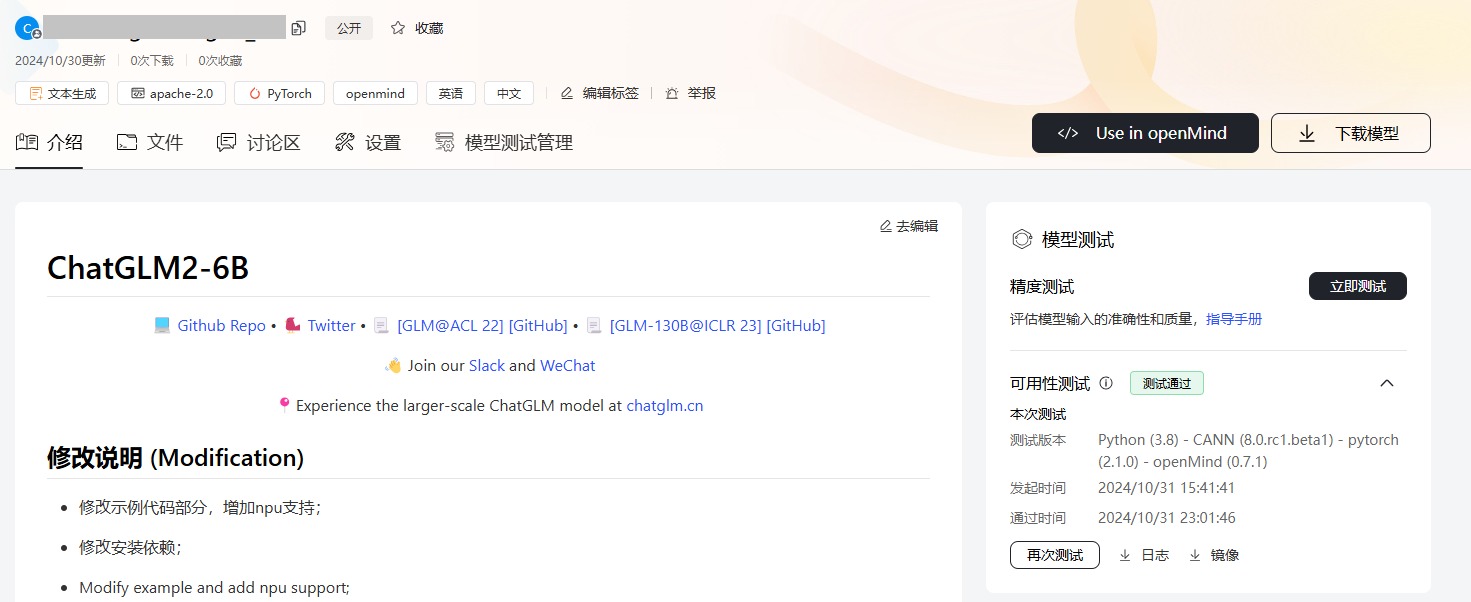Click the Use in openMind button

pyautogui.click(x=1145, y=133)
